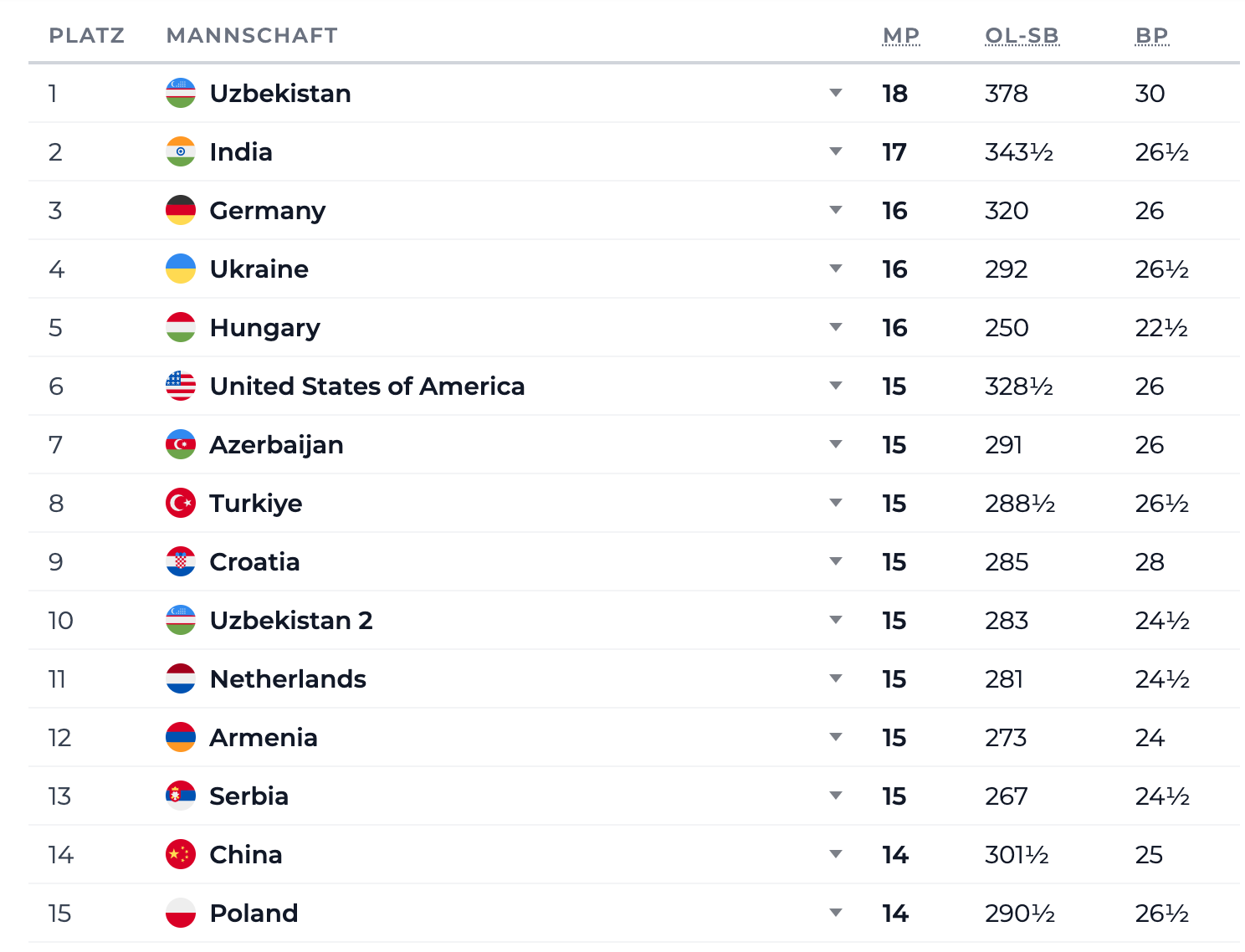Click the BP column header
Viewport: 1245px width, 952px height.
[x=1151, y=36]
